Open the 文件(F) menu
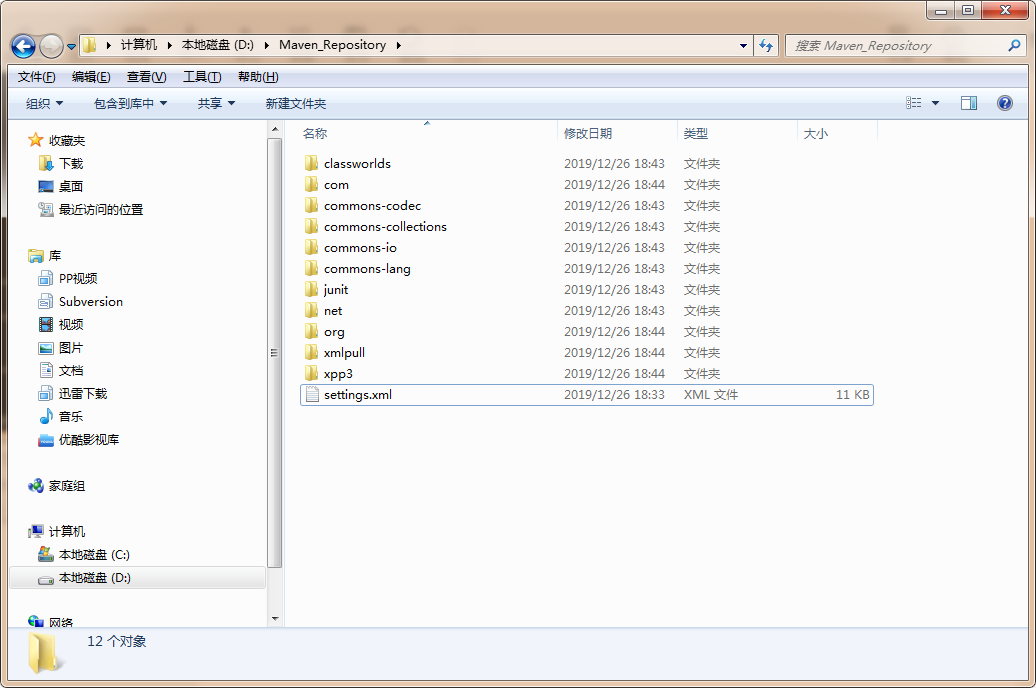Image resolution: width=1036 pixels, height=688 pixels. point(36,77)
